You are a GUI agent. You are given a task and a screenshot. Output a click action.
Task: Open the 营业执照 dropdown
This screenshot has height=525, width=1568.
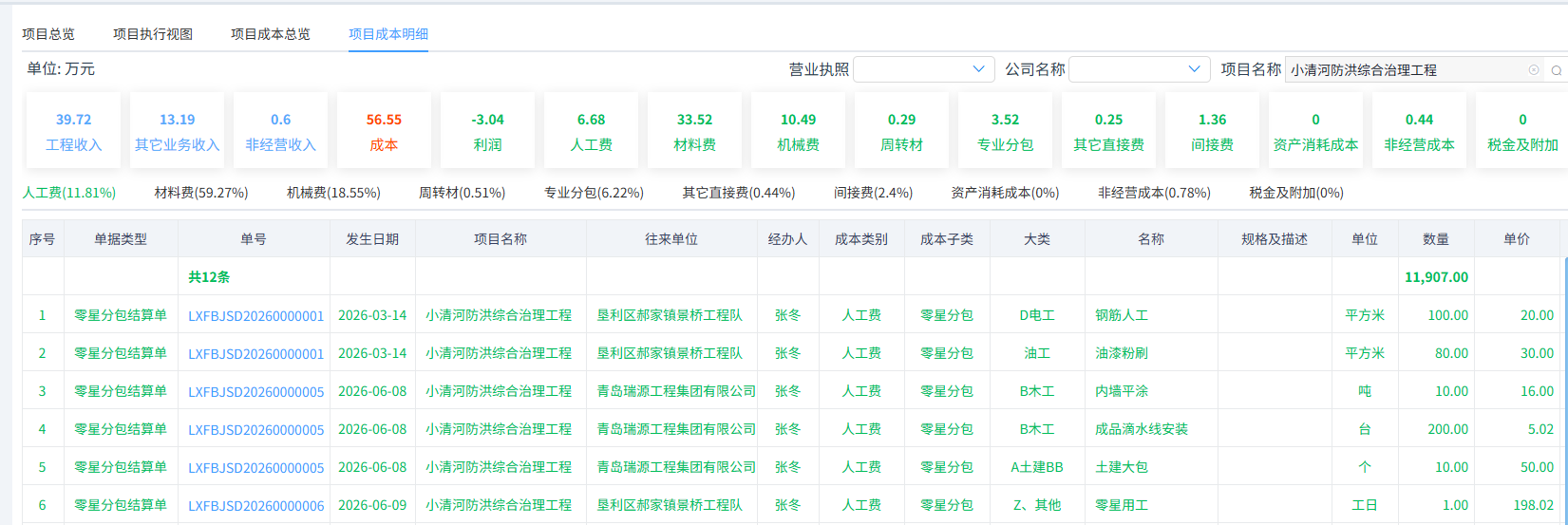(x=923, y=69)
